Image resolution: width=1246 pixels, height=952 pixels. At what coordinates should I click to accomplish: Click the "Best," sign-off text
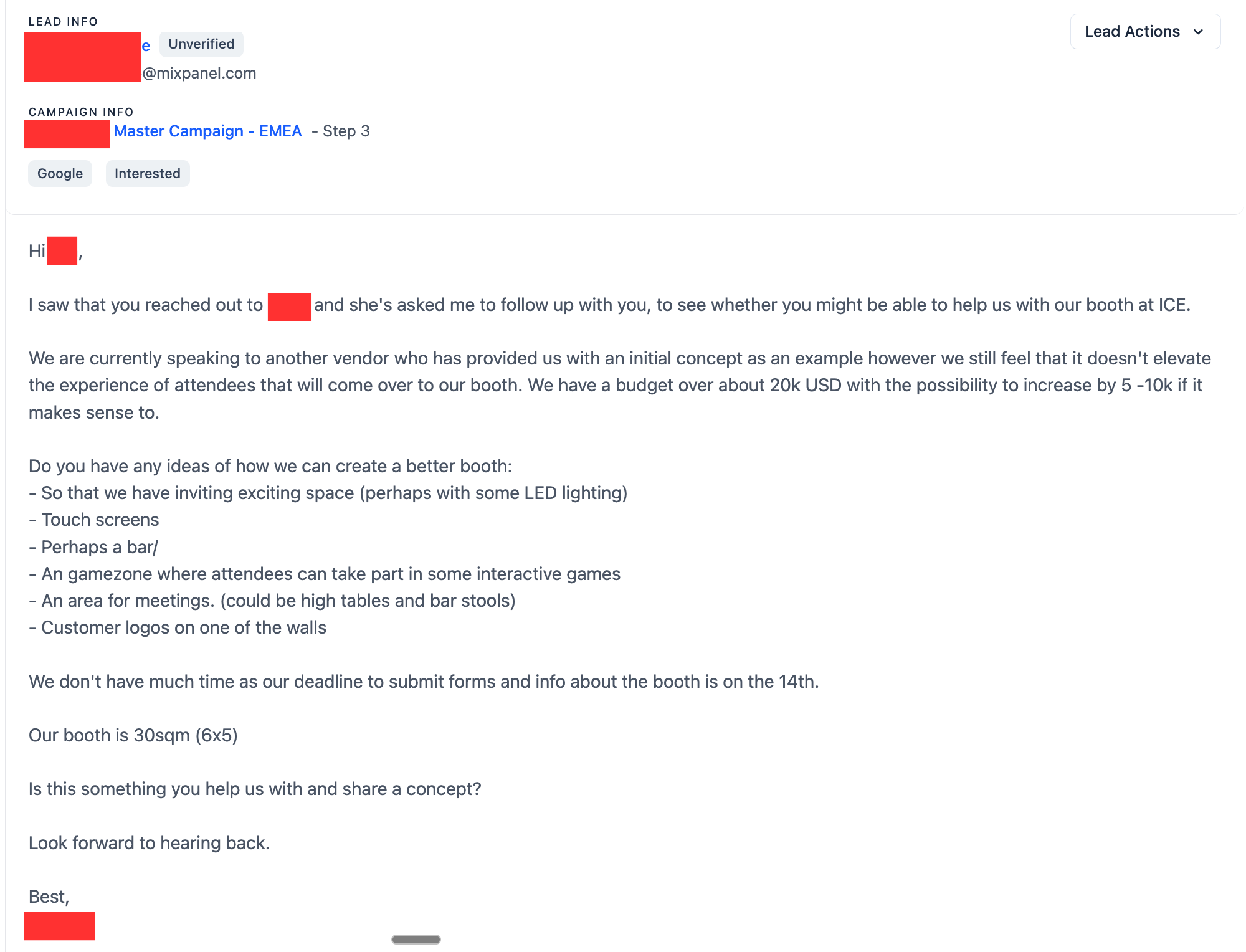pos(49,897)
